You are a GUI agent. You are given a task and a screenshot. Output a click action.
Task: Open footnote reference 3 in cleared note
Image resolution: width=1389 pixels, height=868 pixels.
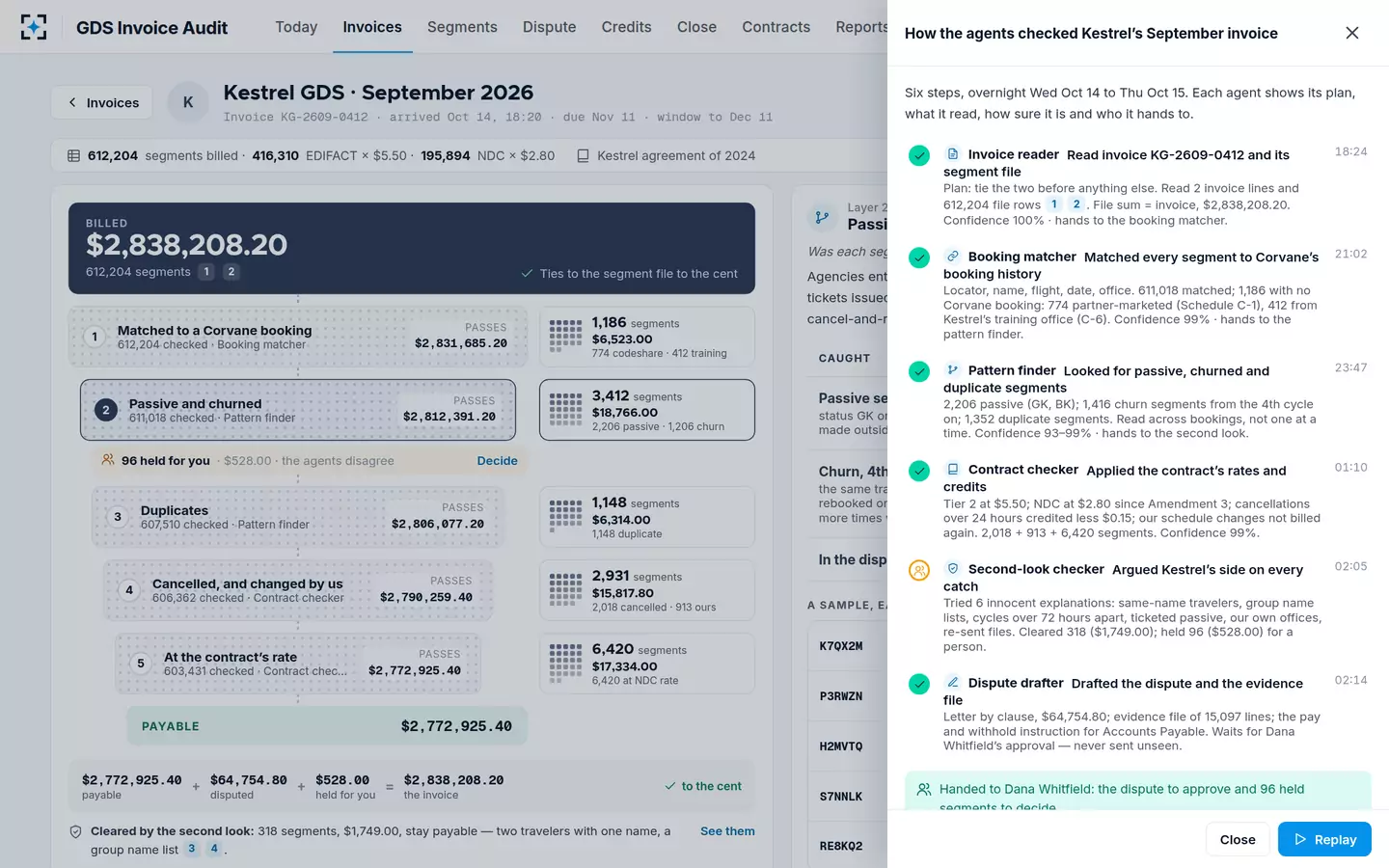(192, 849)
